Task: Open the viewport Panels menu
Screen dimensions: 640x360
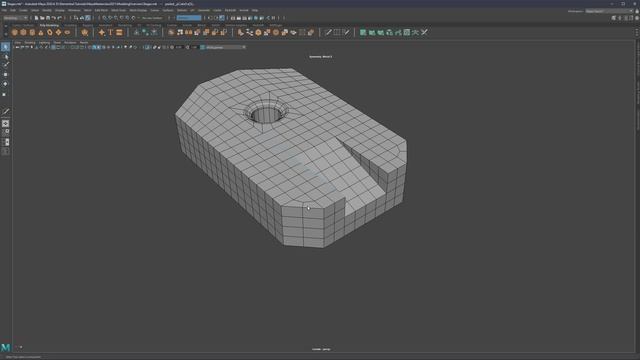Action: 84,42
